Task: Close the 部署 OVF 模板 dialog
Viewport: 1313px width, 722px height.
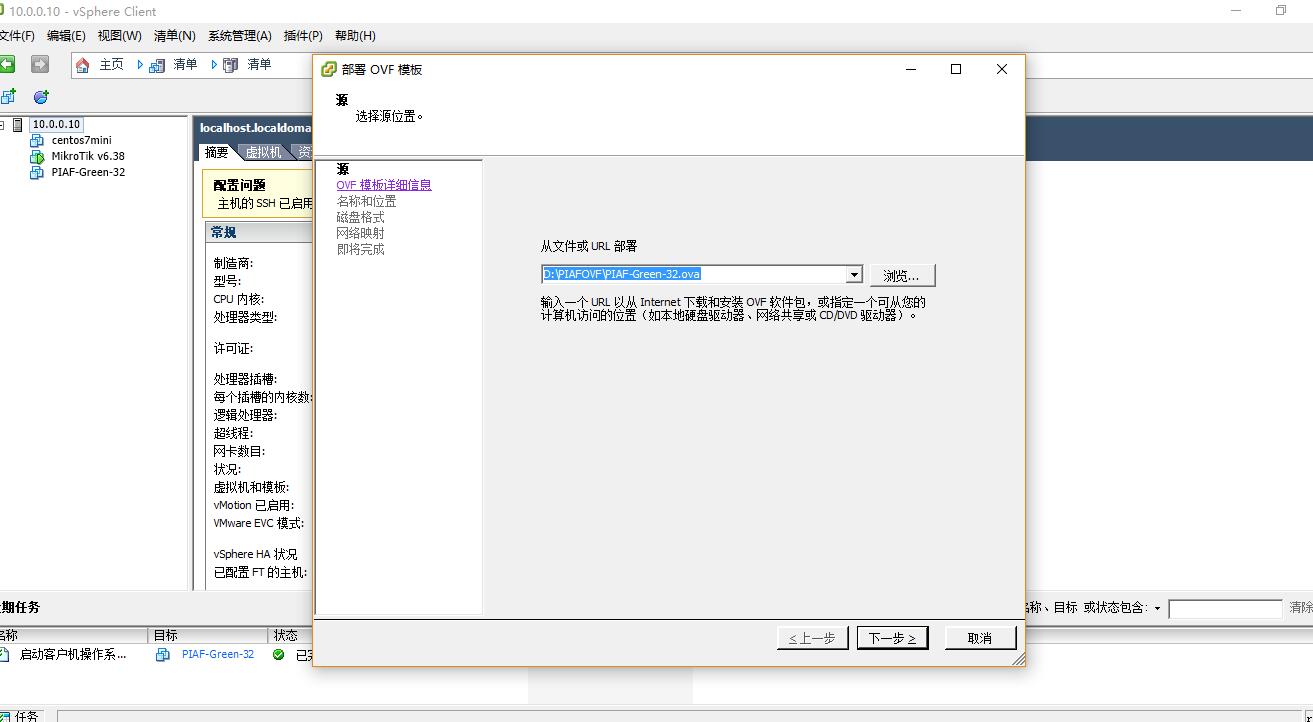Action: (x=1002, y=69)
